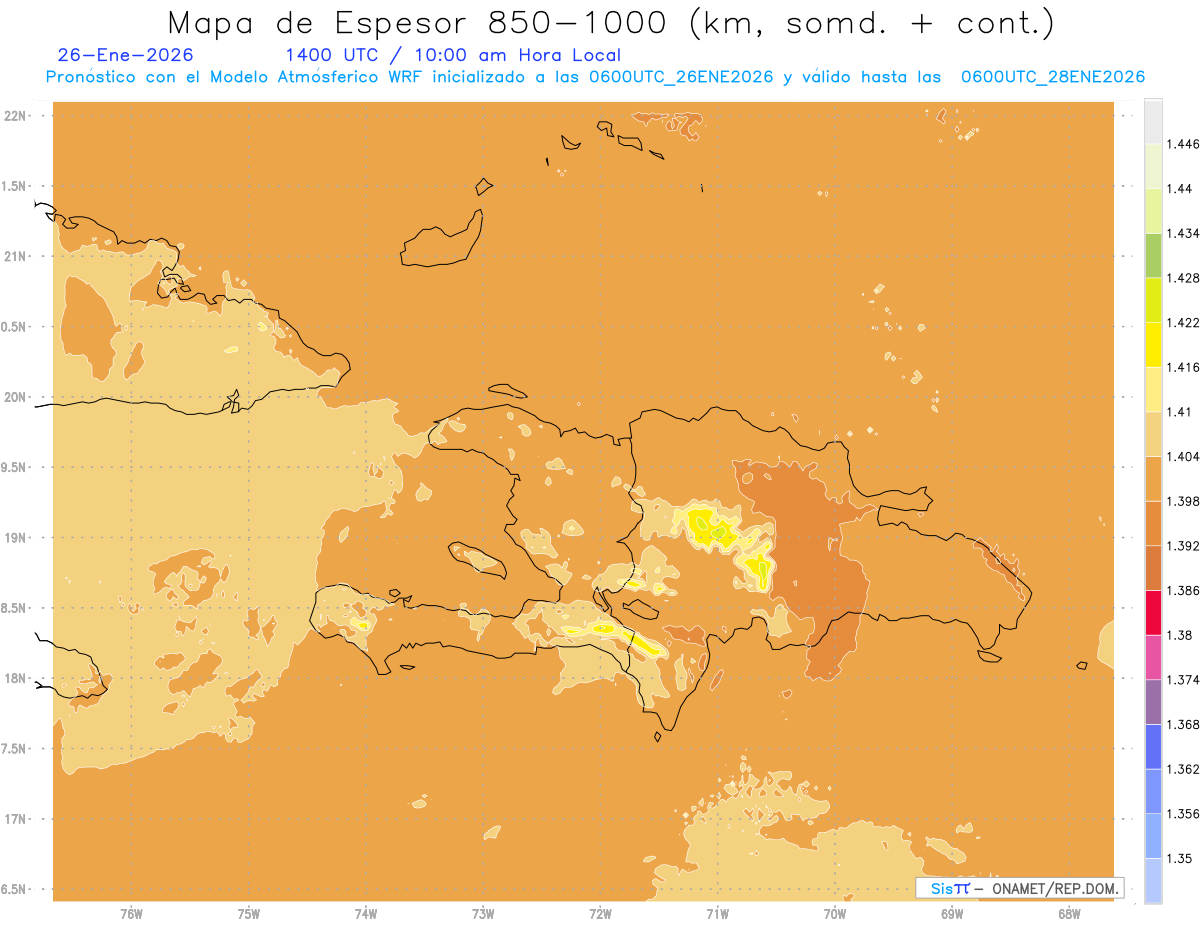Click the '21N' latitude axis label
Viewport: 1200px width, 927px height.
click(15, 256)
